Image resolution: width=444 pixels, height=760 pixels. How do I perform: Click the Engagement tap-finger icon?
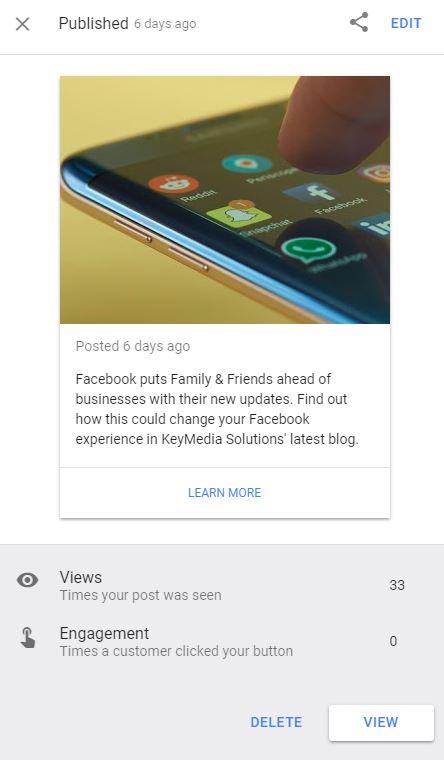coord(28,637)
